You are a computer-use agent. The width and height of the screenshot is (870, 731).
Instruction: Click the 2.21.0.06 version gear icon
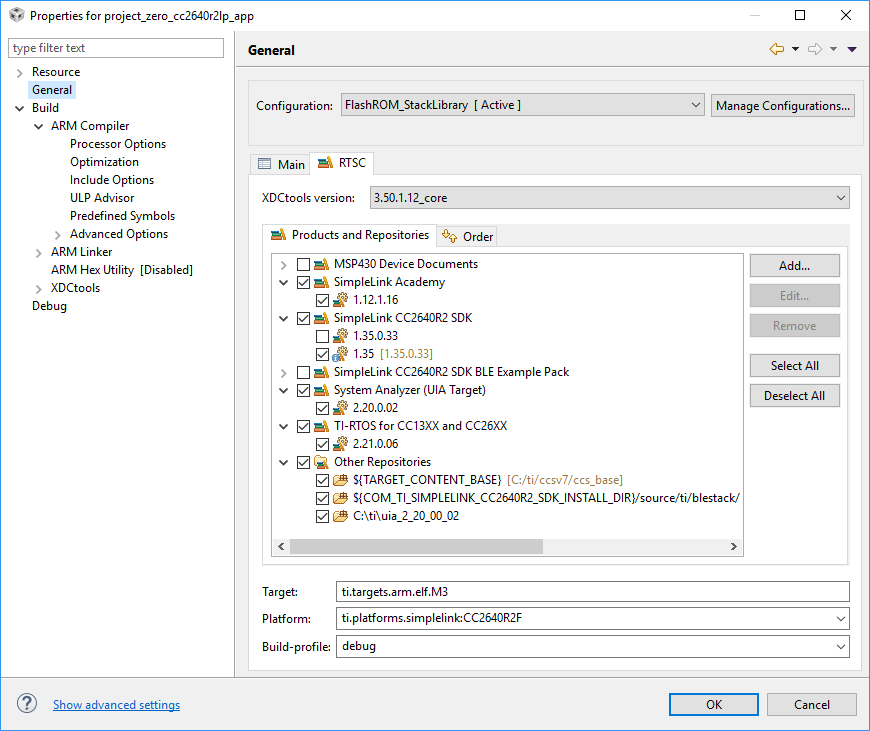coord(340,444)
